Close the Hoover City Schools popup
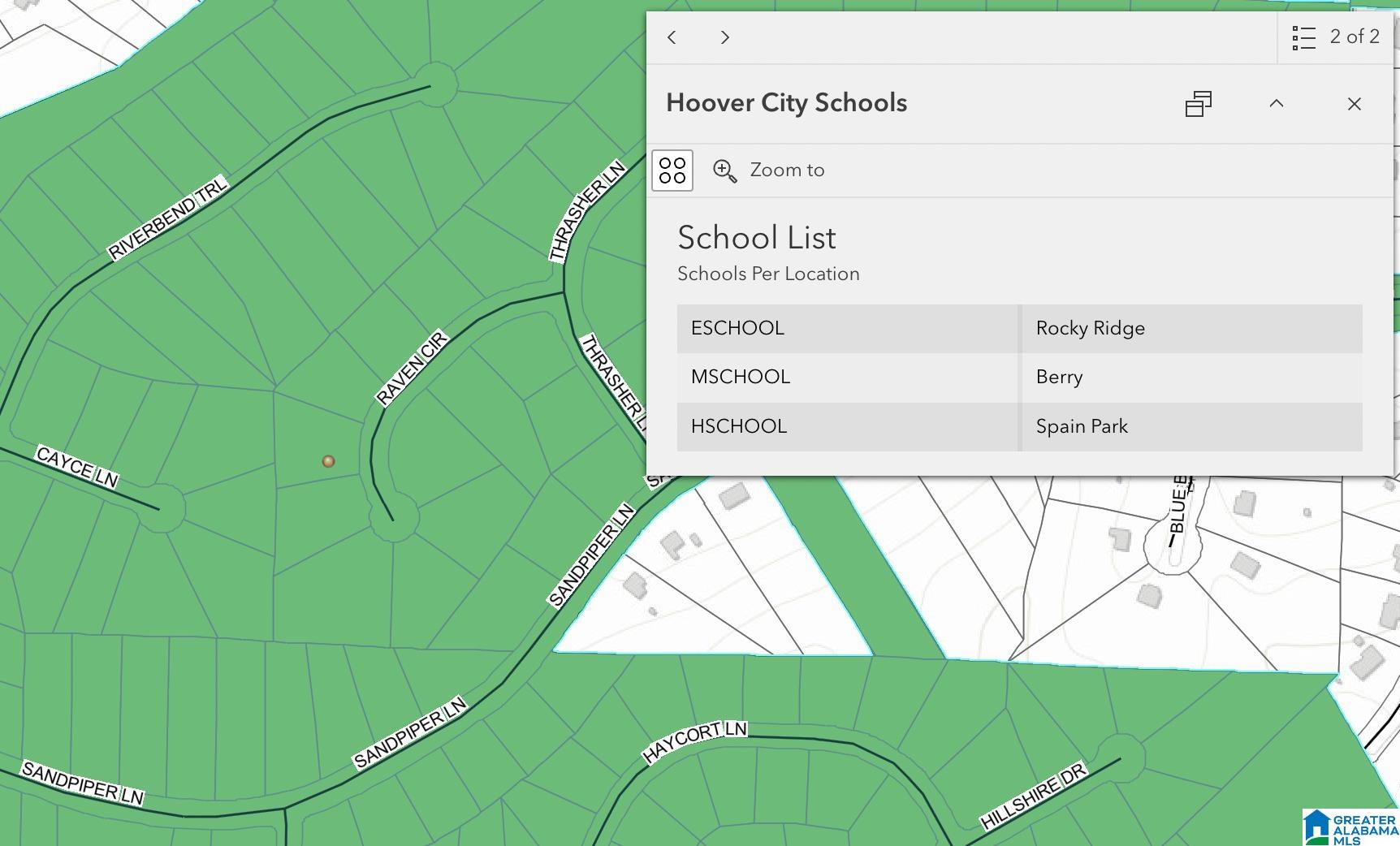1400x846 pixels. [x=1354, y=104]
